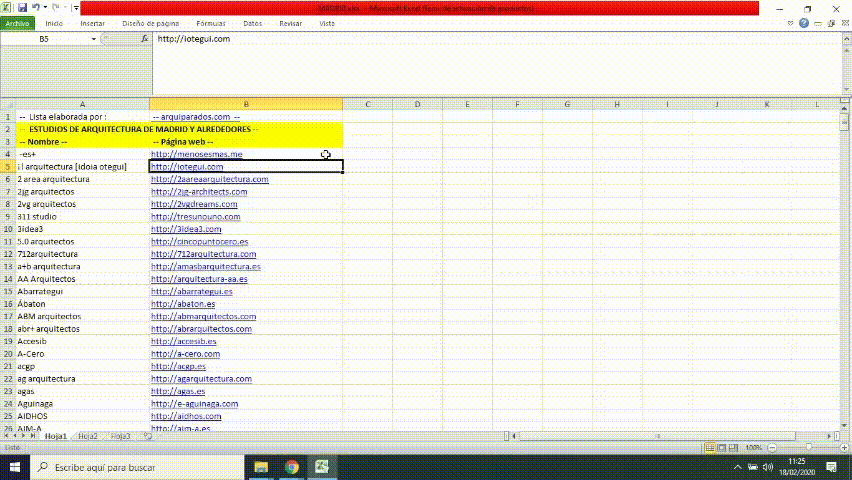Click the Insert new worksheet icon
This screenshot has width=852, height=480.
[147, 436]
